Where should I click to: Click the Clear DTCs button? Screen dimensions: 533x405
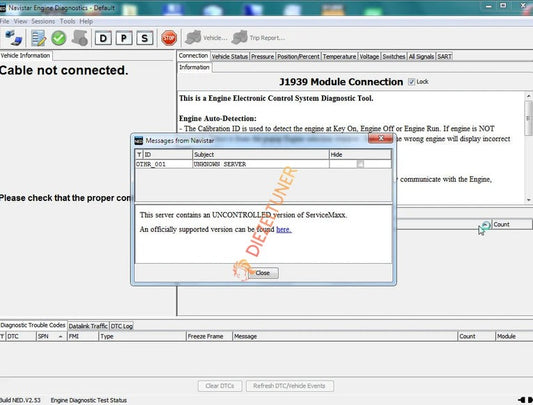[x=220, y=386]
